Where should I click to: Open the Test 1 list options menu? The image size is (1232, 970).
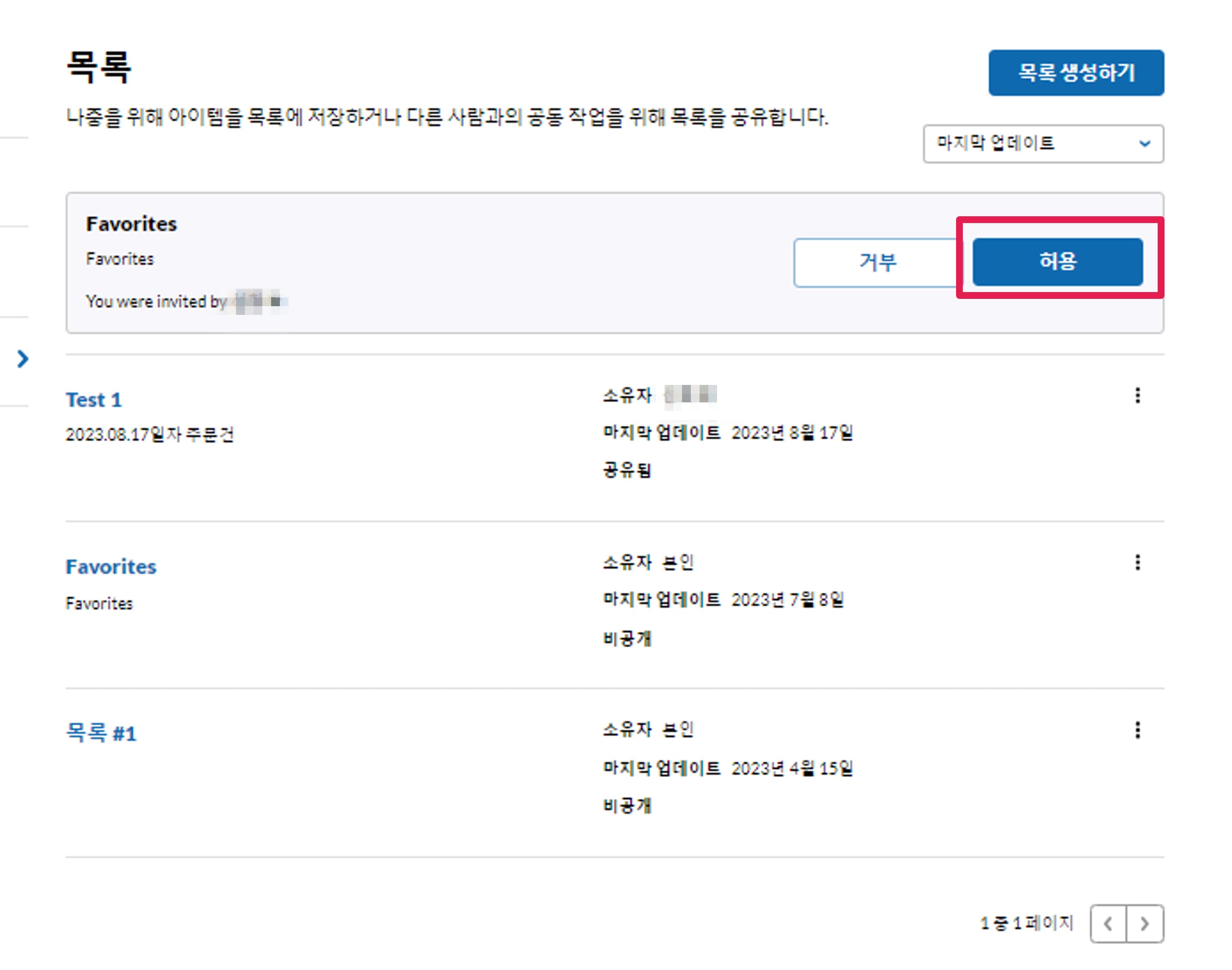1137,396
